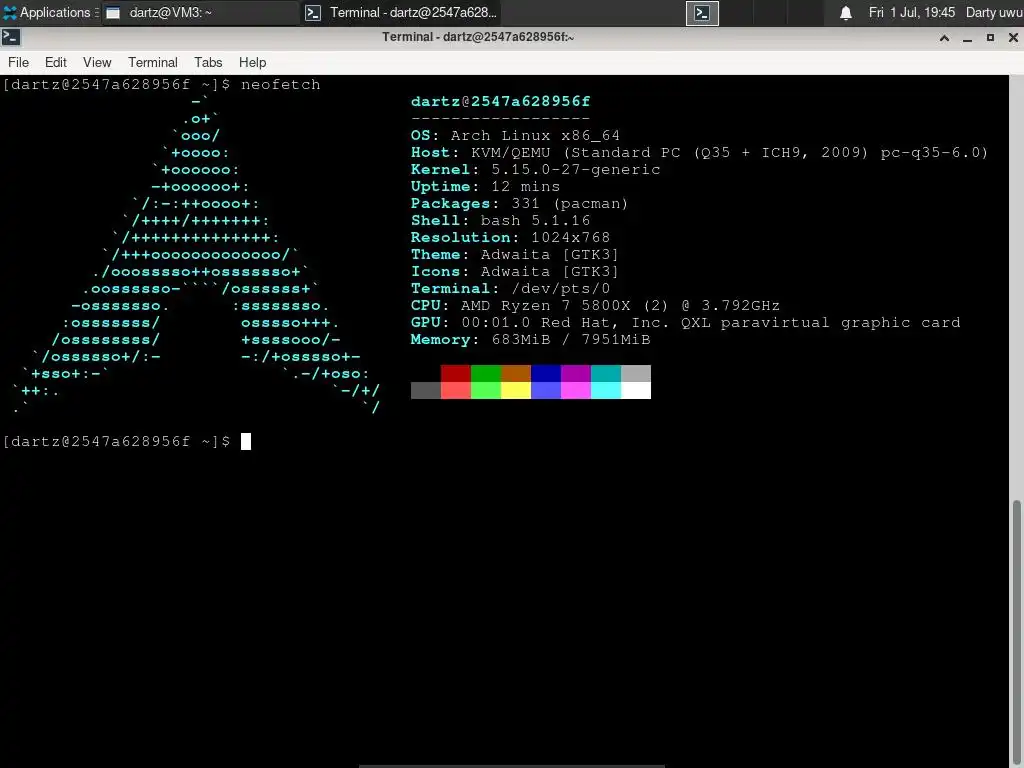Switch to the dartz@VM3 taskbar window
This screenshot has height=768, width=1024.
(199, 12)
